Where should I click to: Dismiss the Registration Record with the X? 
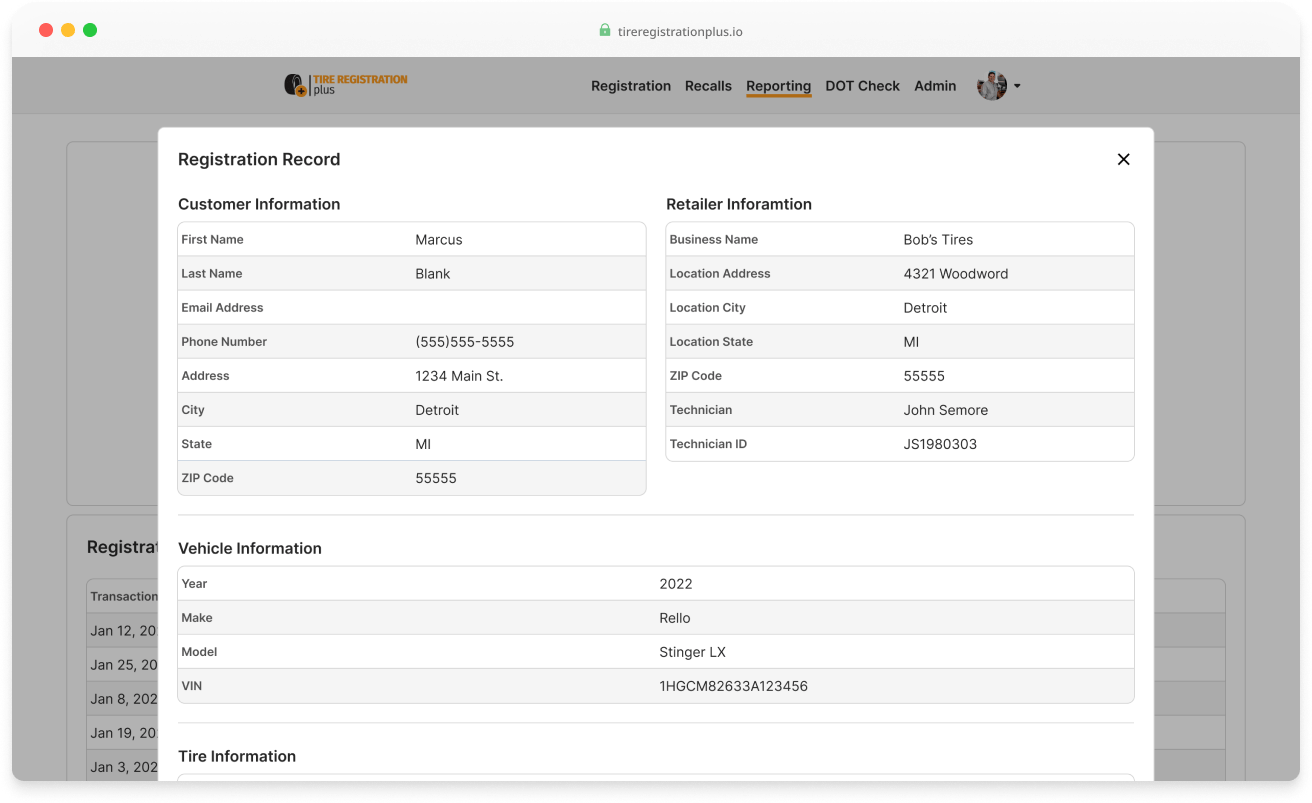pyautogui.click(x=1123, y=159)
